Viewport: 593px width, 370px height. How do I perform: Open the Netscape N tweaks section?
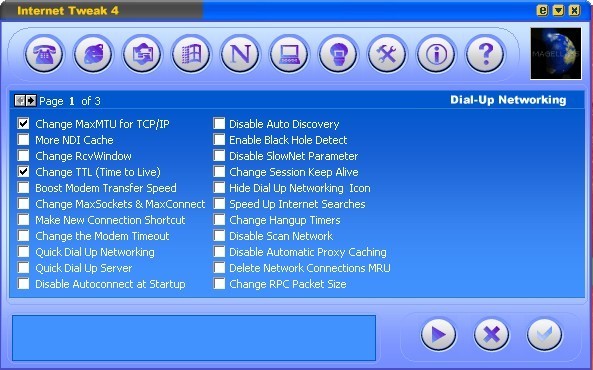click(240, 54)
